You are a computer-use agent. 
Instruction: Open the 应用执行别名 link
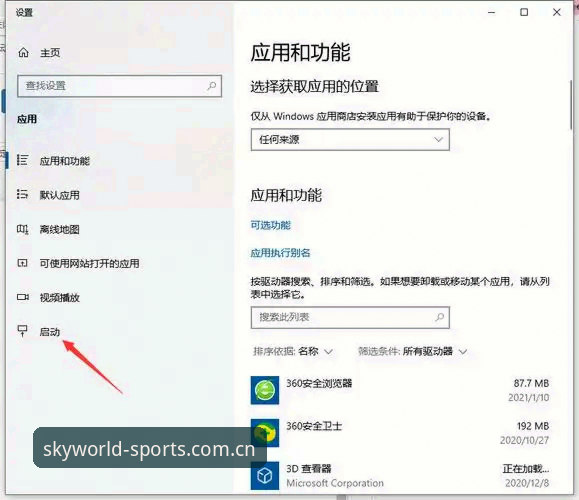(280, 253)
